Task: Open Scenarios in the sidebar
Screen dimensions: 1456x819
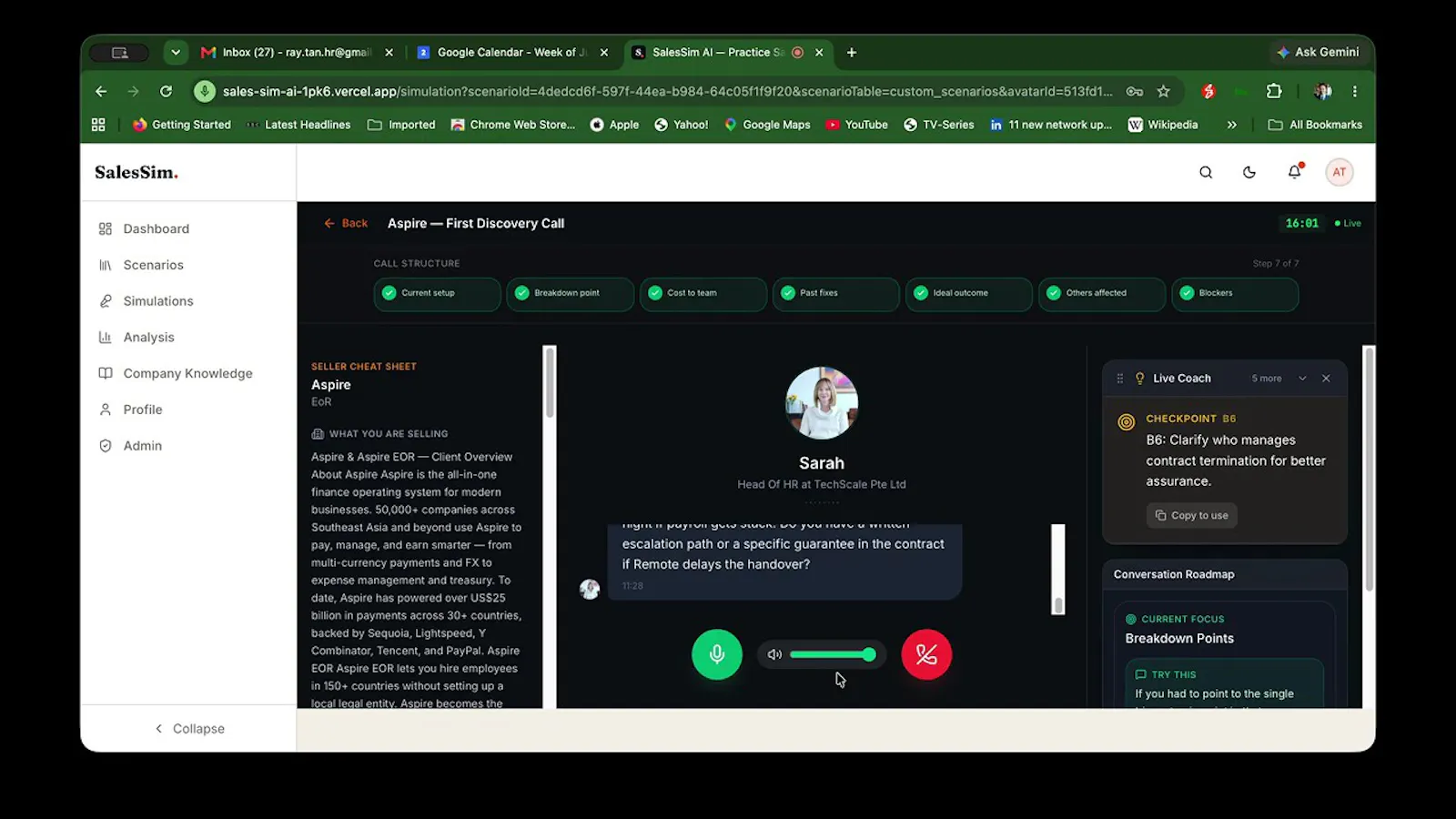Action: click(141, 265)
